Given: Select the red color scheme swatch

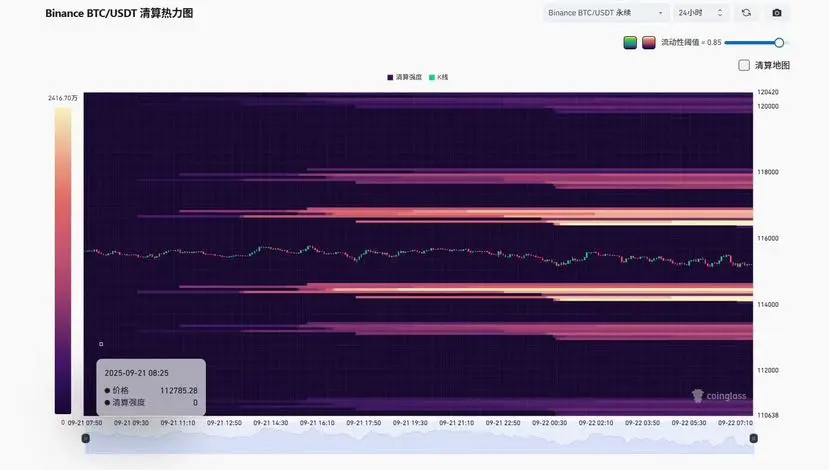Looking at the screenshot, I should pyautogui.click(x=649, y=42).
